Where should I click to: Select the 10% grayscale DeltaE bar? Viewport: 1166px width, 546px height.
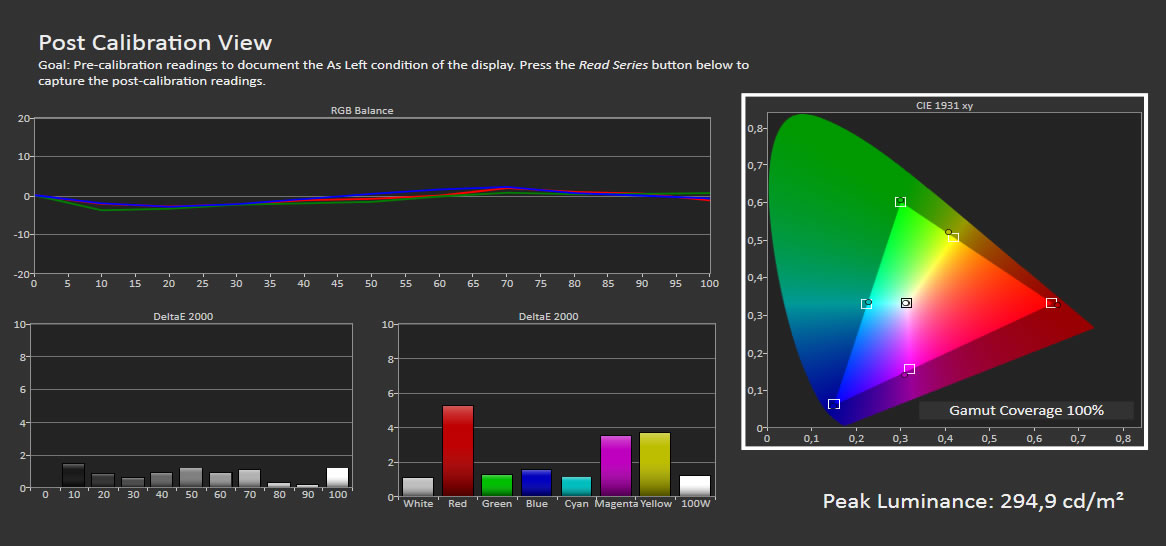pos(73,475)
